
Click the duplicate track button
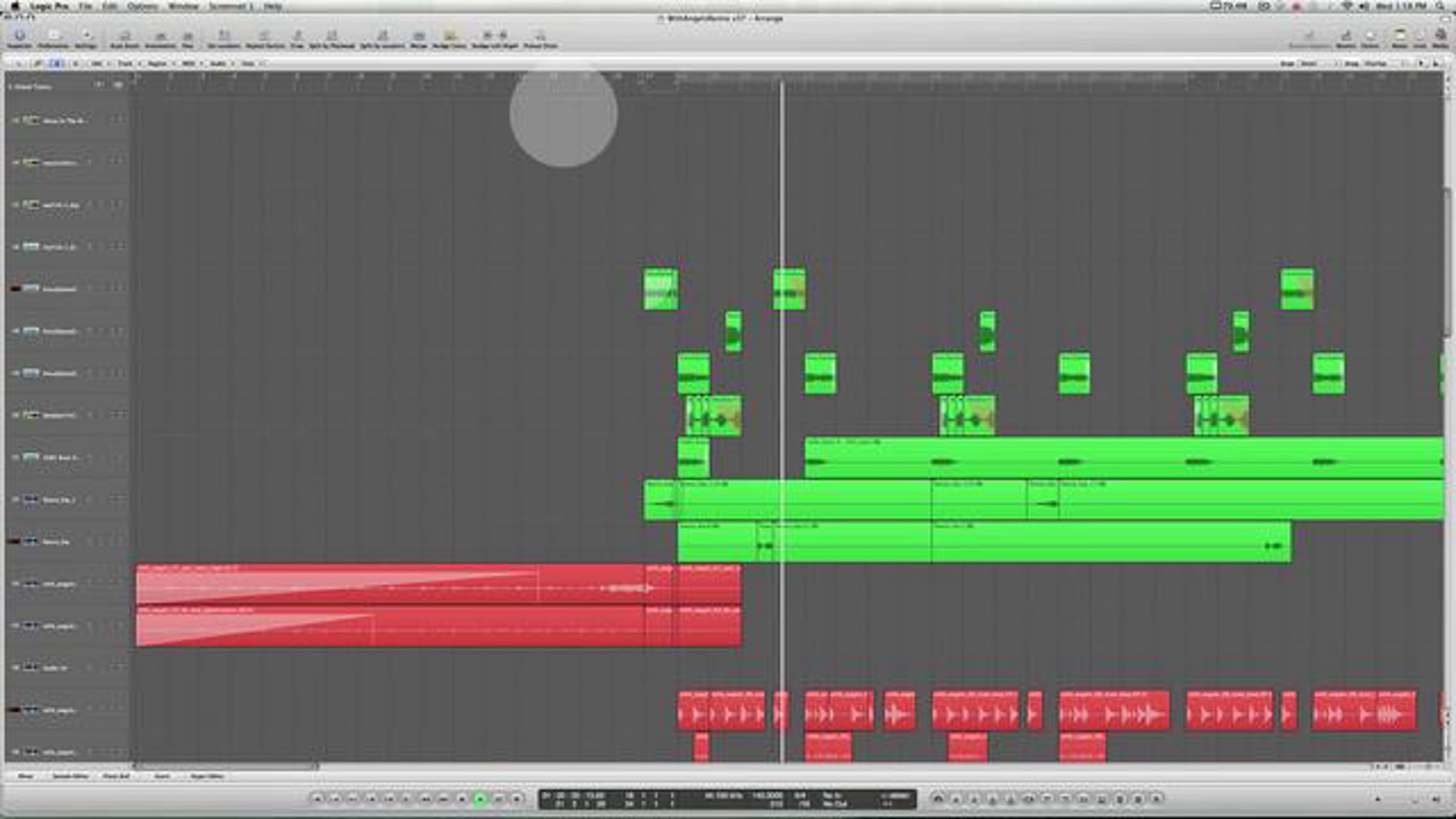pos(118,86)
